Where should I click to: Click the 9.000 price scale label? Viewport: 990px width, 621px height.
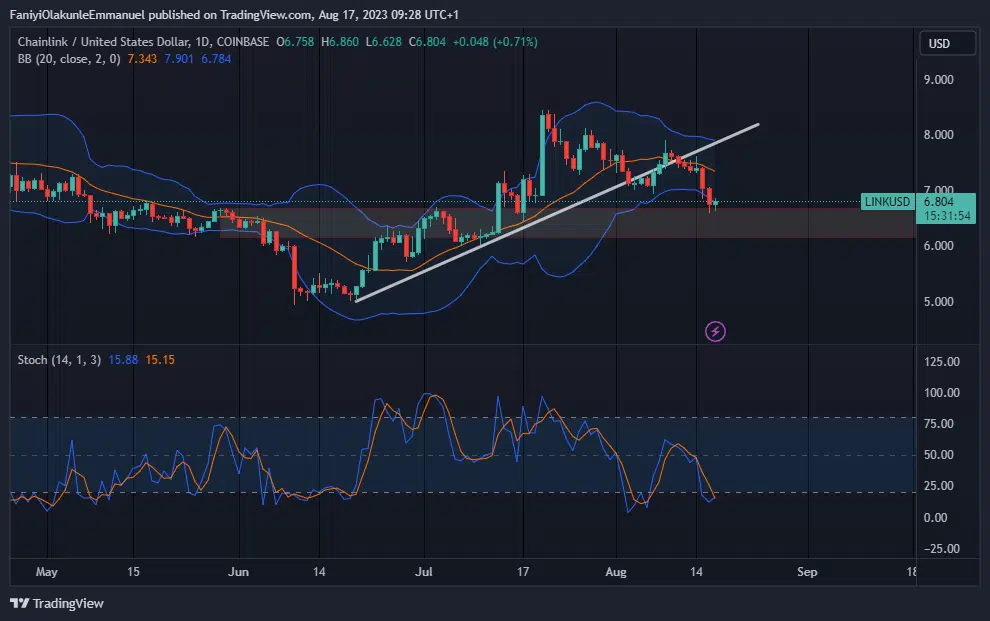tap(938, 79)
